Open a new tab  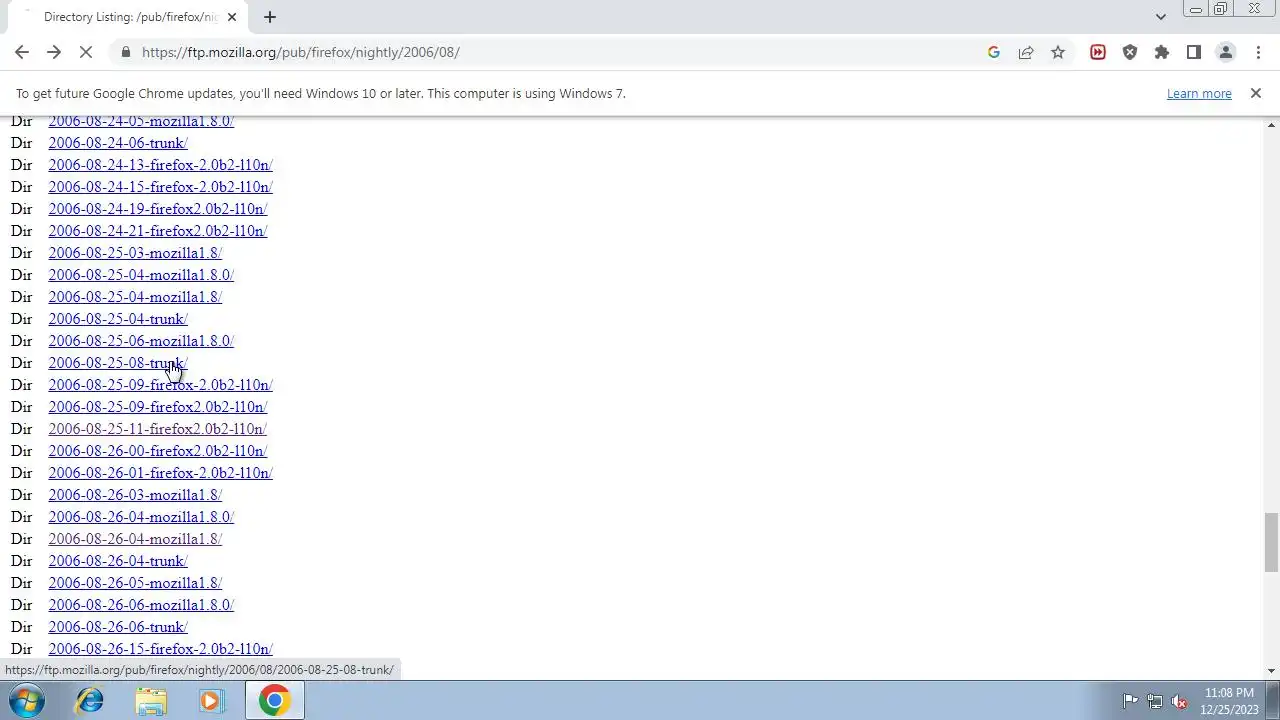pos(270,17)
